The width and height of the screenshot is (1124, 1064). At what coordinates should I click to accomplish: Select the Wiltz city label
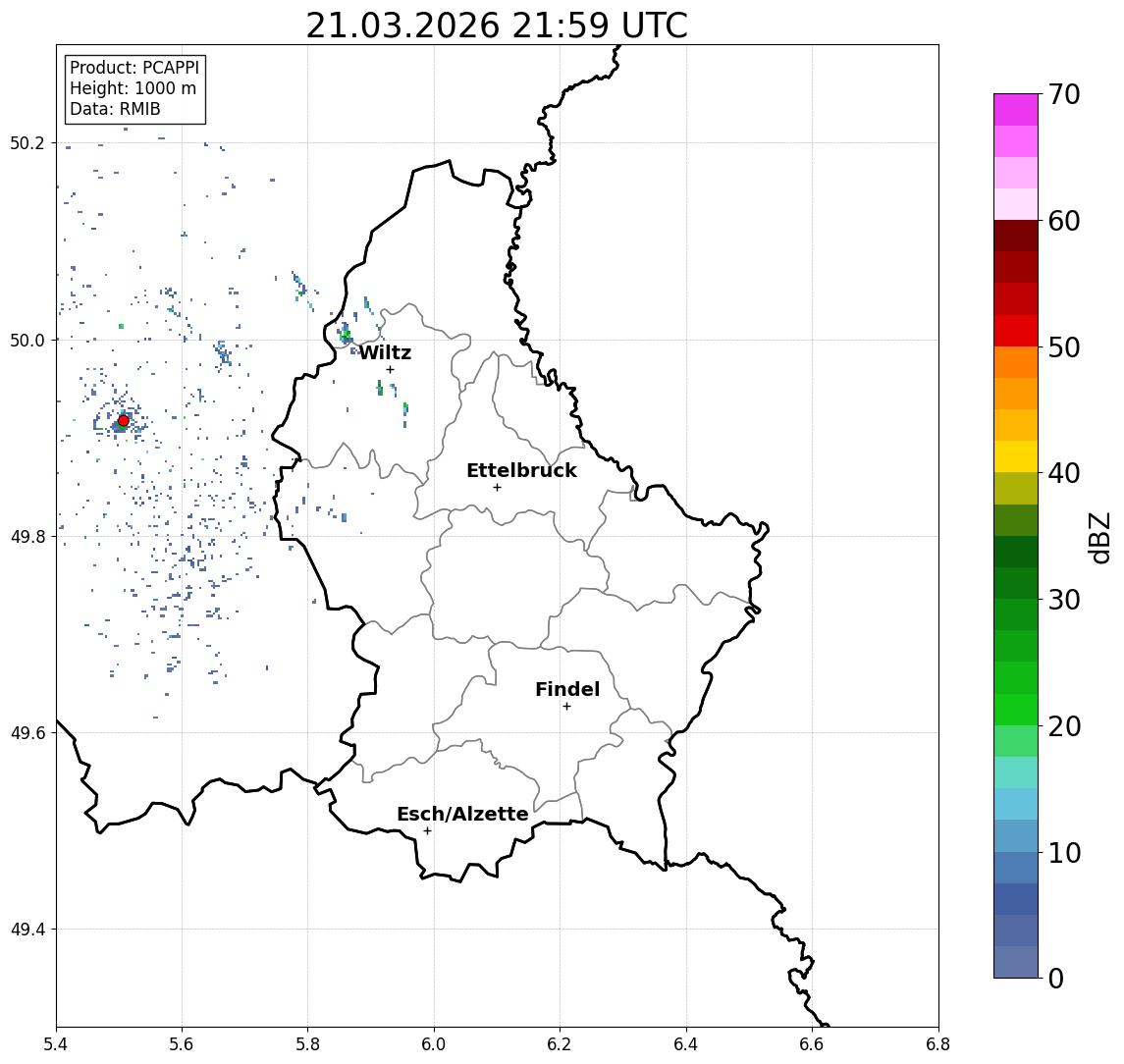tap(385, 352)
